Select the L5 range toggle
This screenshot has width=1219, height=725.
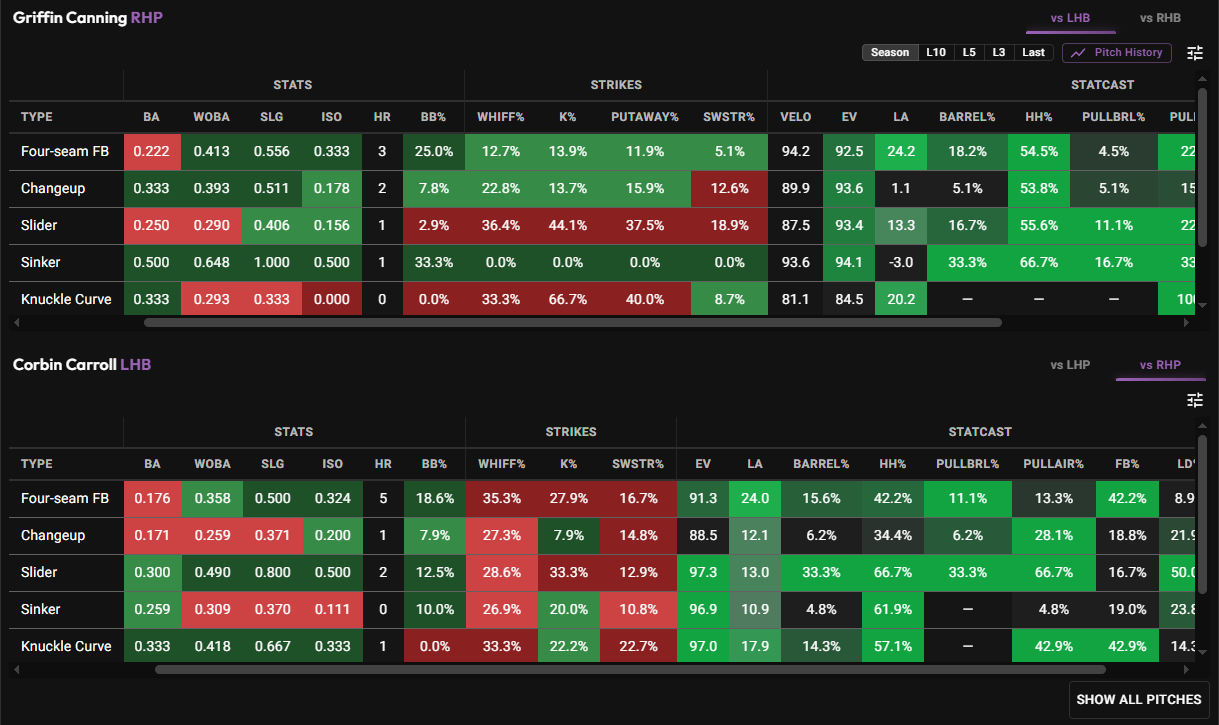click(x=969, y=52)
